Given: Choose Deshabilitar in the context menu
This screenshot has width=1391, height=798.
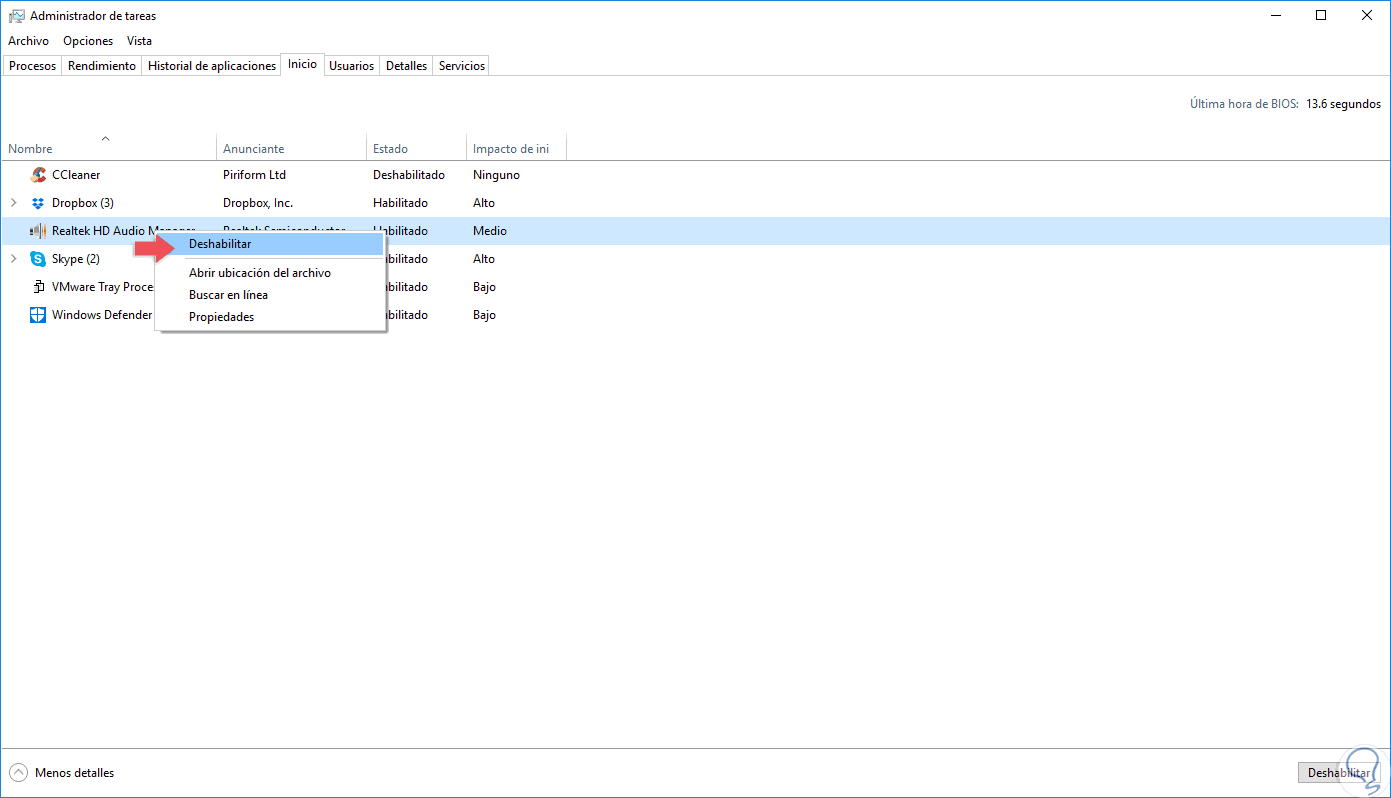Looking at the screenshot, I should [270, 244].
